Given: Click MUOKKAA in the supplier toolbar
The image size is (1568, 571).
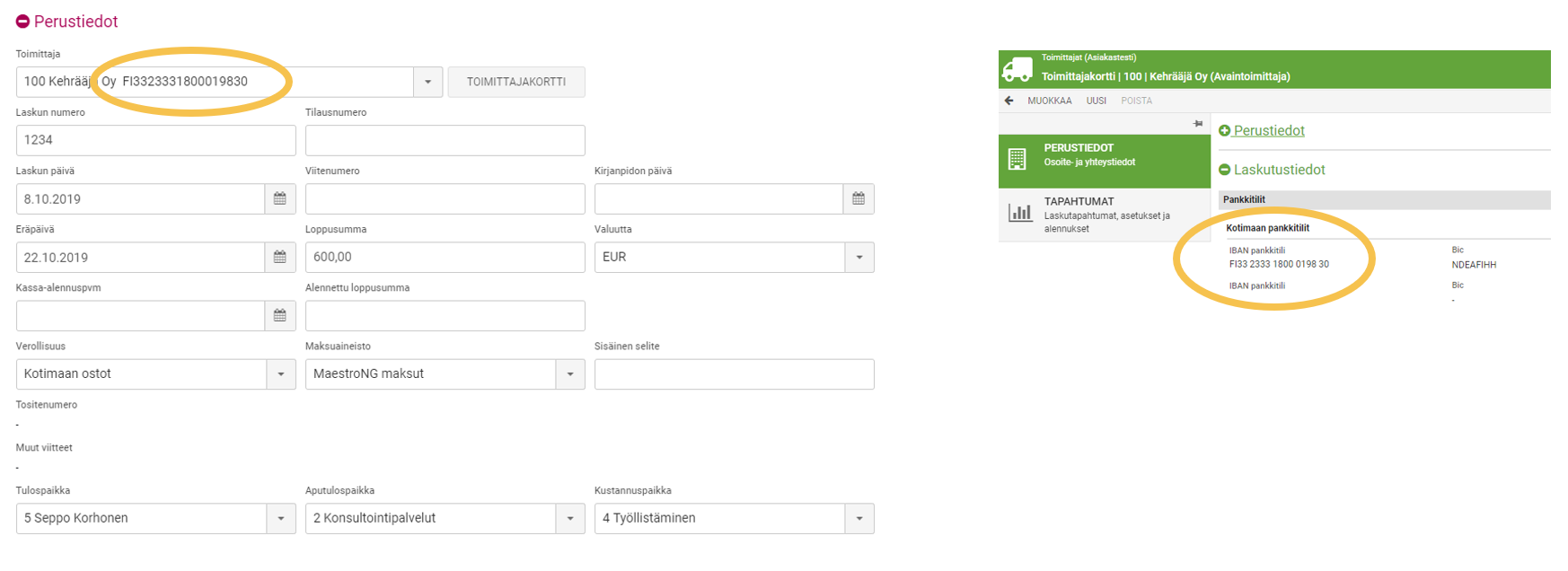Looking at the screenshot, I should (1049, 101).
